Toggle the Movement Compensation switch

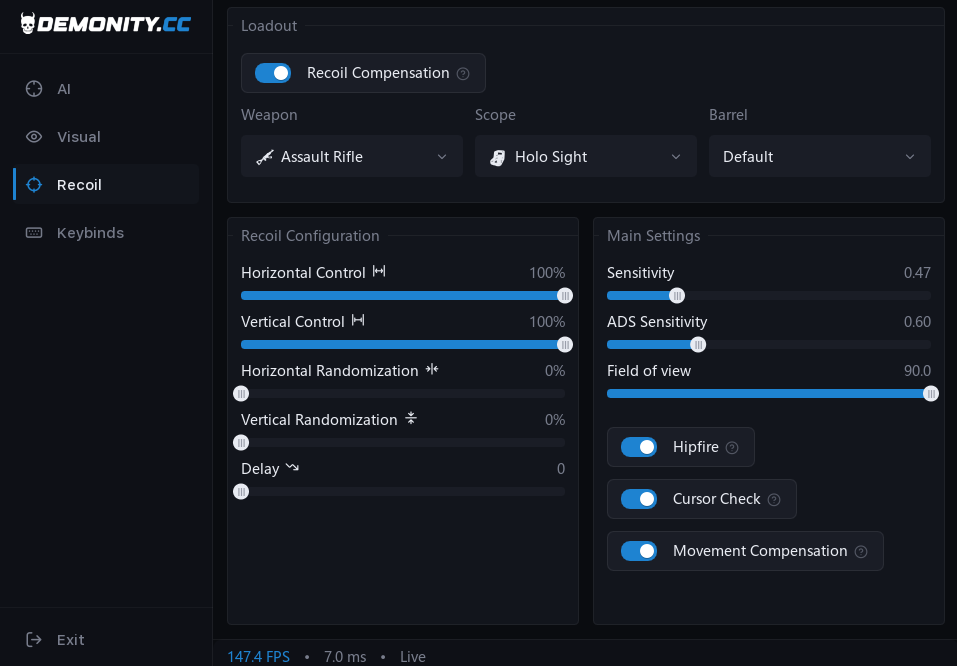click(x=639, y=551)
